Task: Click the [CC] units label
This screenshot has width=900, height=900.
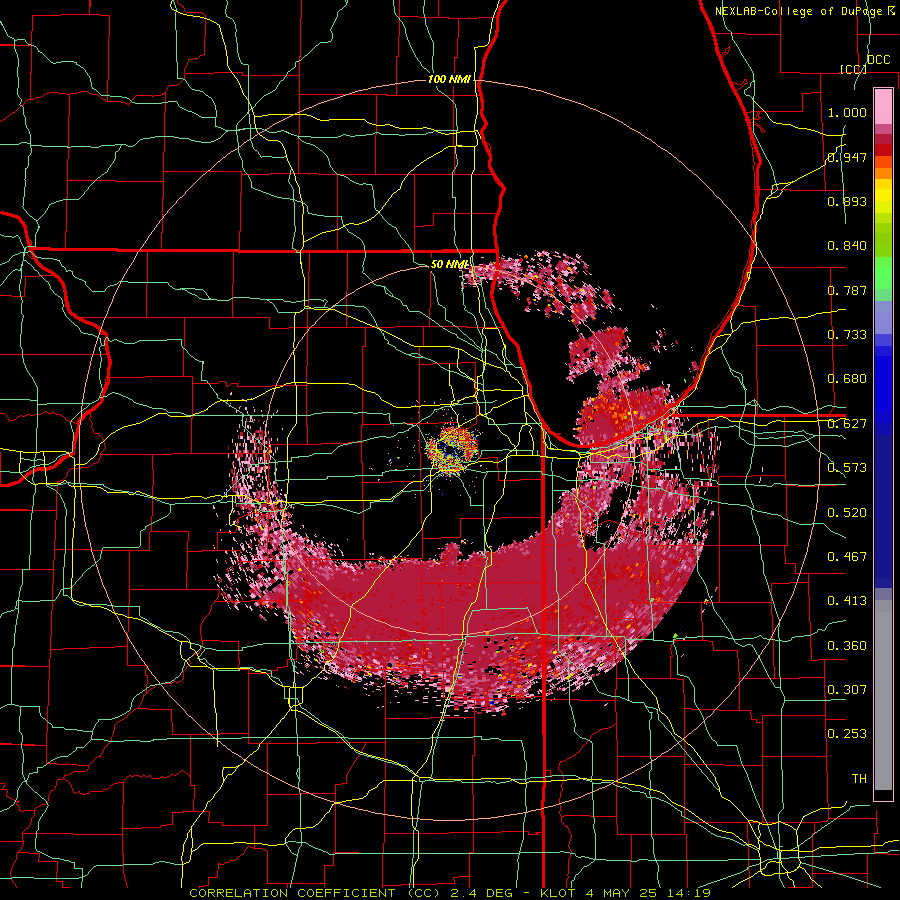Action: click(853, 69)
